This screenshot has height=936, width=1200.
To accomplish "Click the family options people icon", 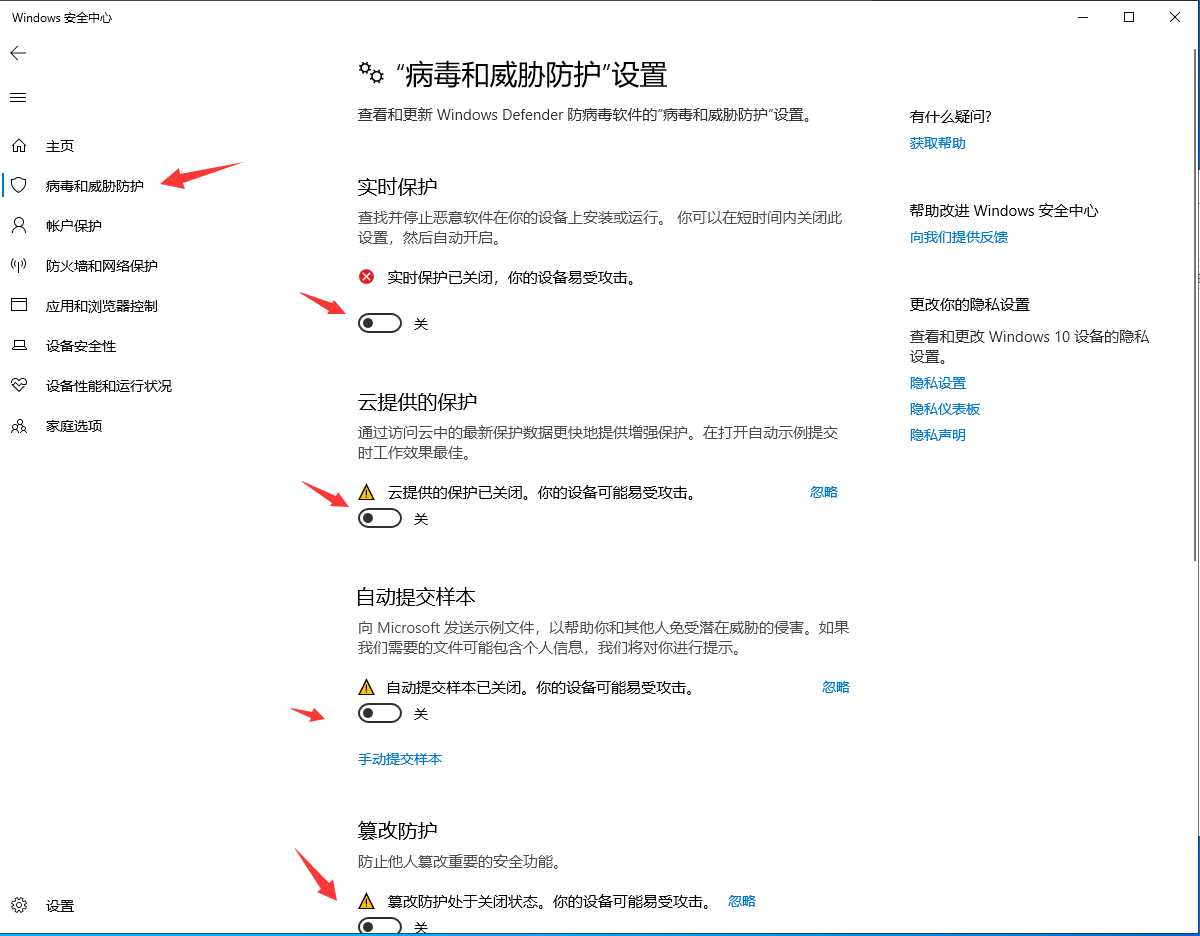I will [x=18, y=426].
